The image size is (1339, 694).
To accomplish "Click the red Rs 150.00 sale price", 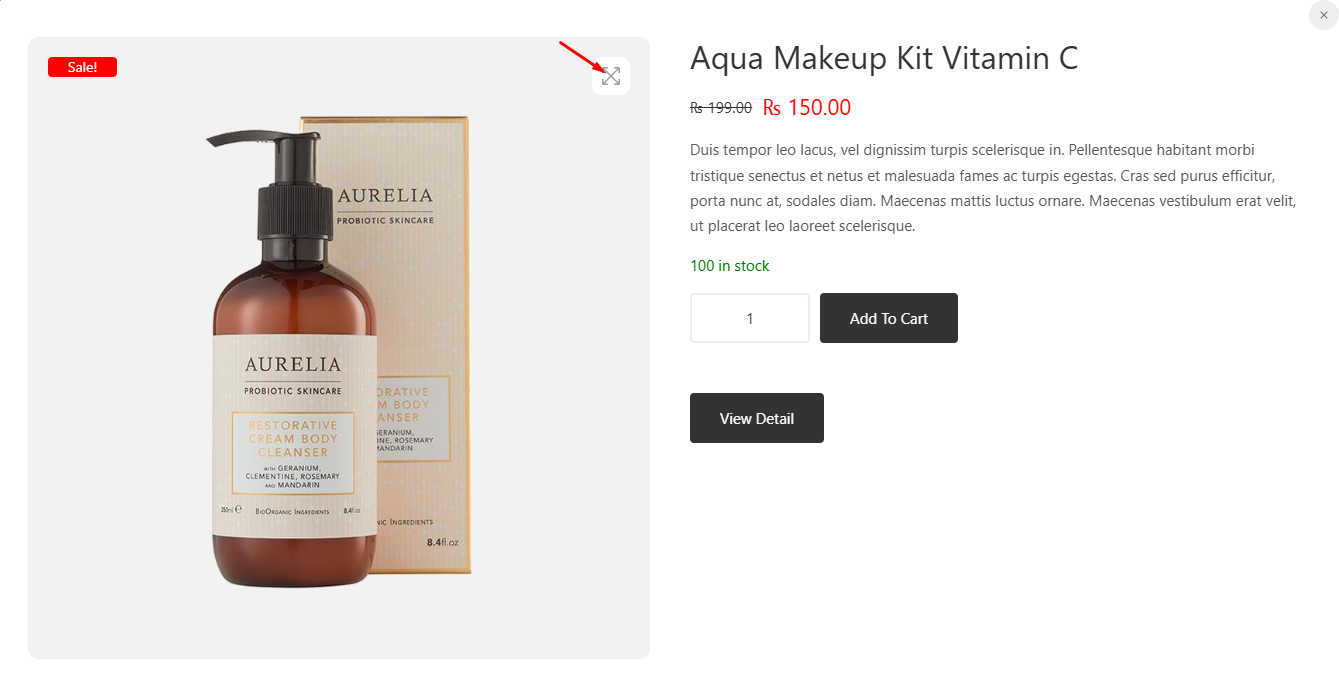I will [807, 108].
